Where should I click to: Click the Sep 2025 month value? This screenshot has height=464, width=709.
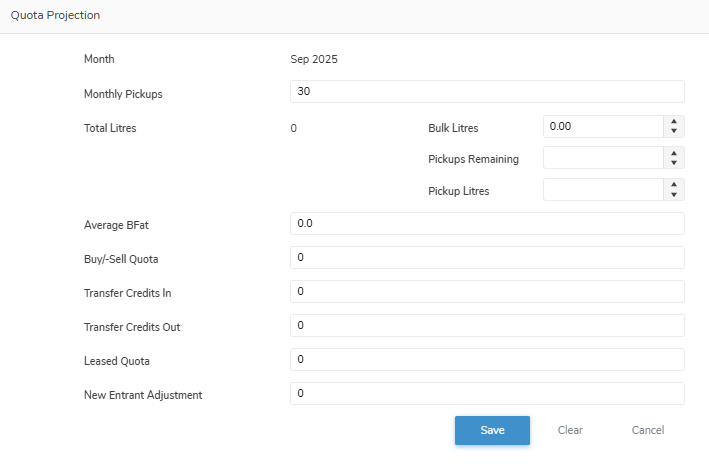[x=314, y=59]
